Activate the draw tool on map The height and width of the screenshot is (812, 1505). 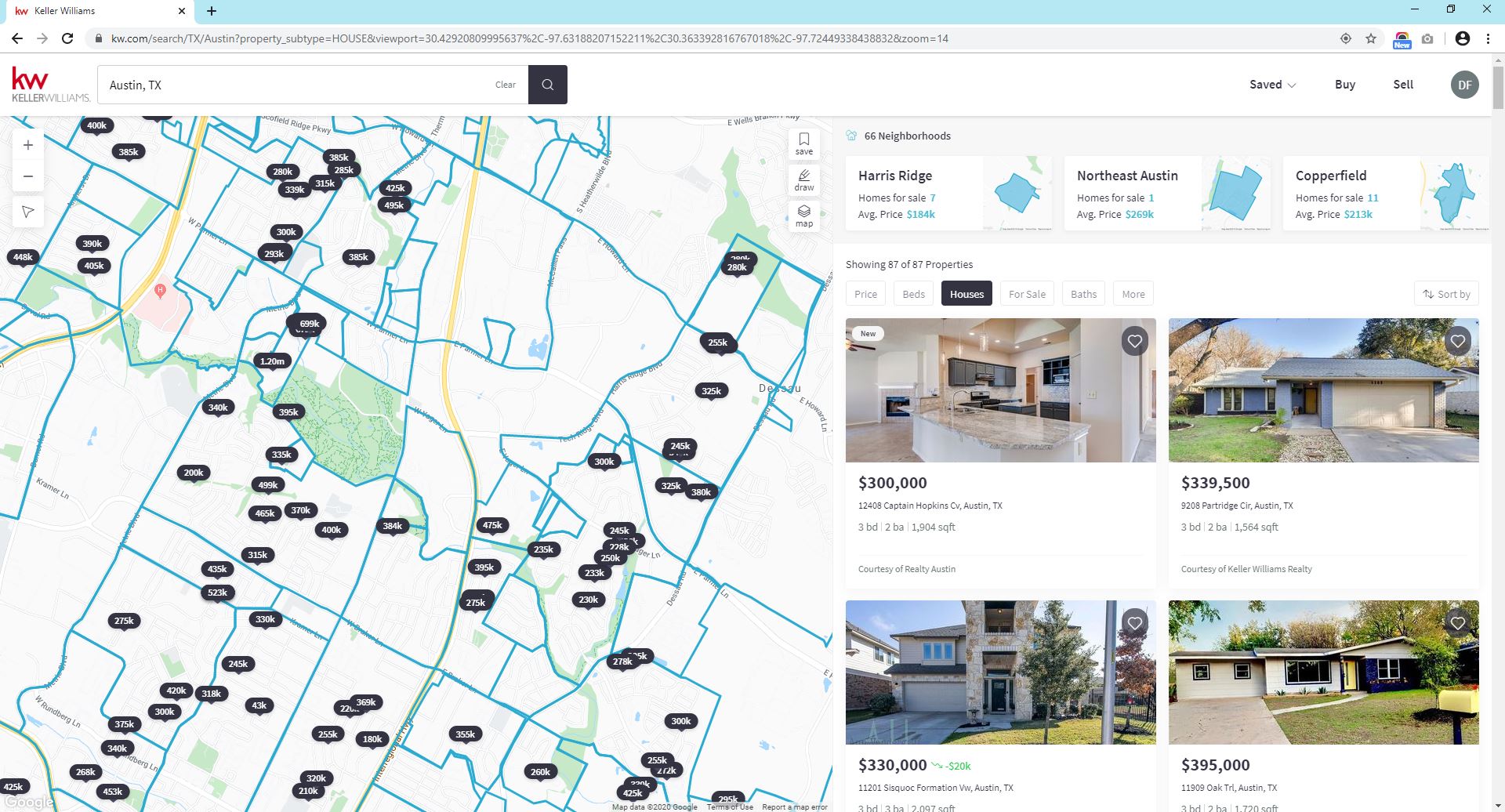tap(803, 179)
